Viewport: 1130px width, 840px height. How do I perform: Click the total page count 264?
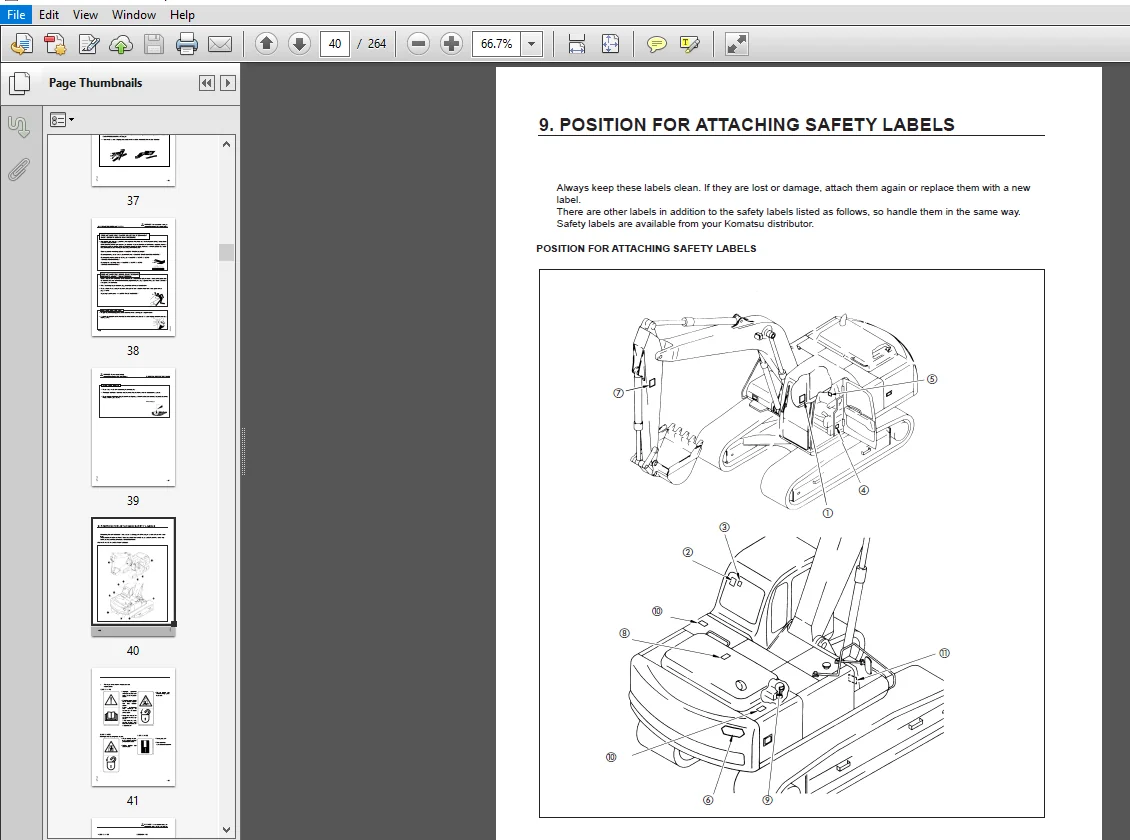[377, 44]
